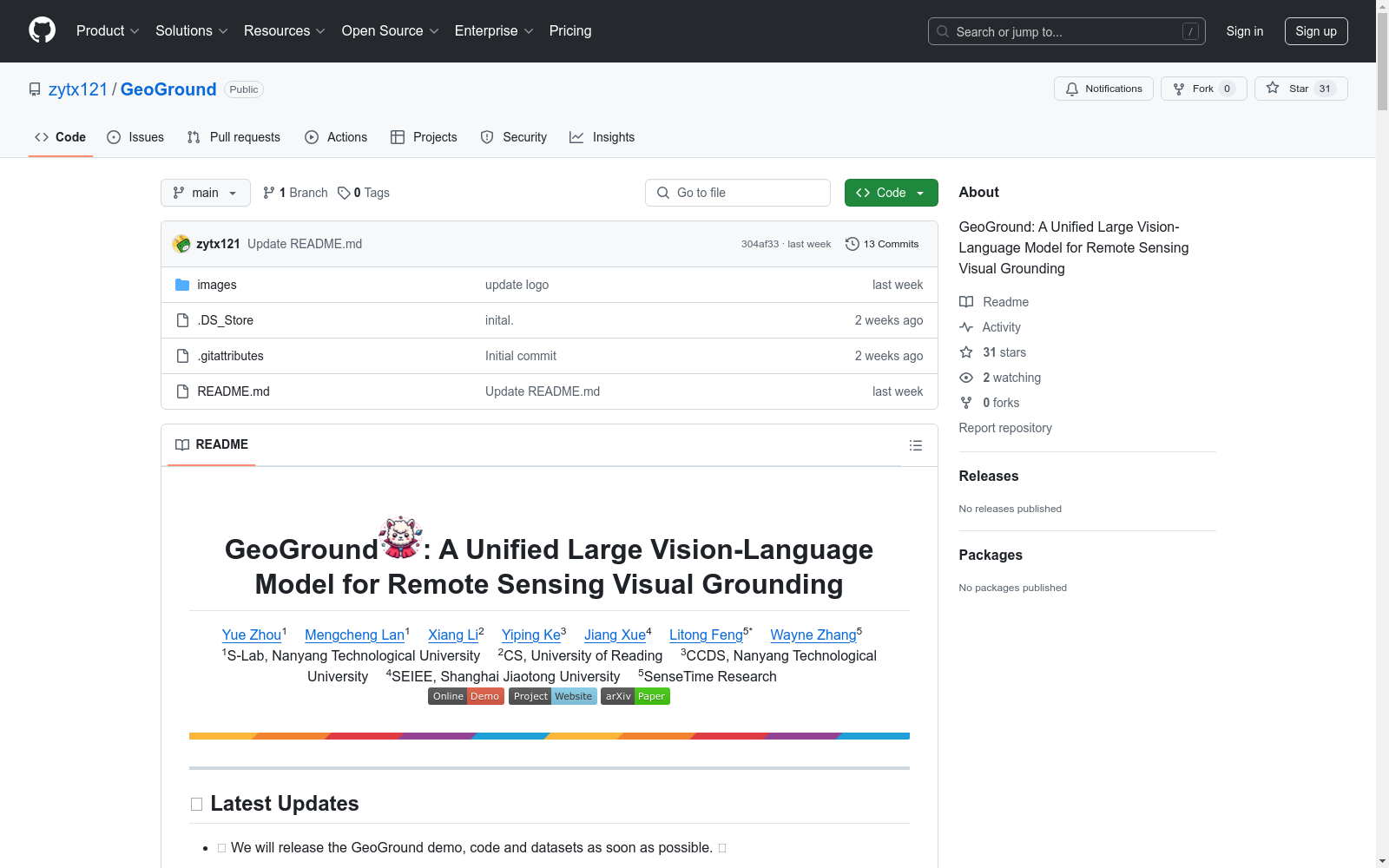Open the main branch selector dropdown
The image size is (1389, 868).
click(x=206, y=193)
